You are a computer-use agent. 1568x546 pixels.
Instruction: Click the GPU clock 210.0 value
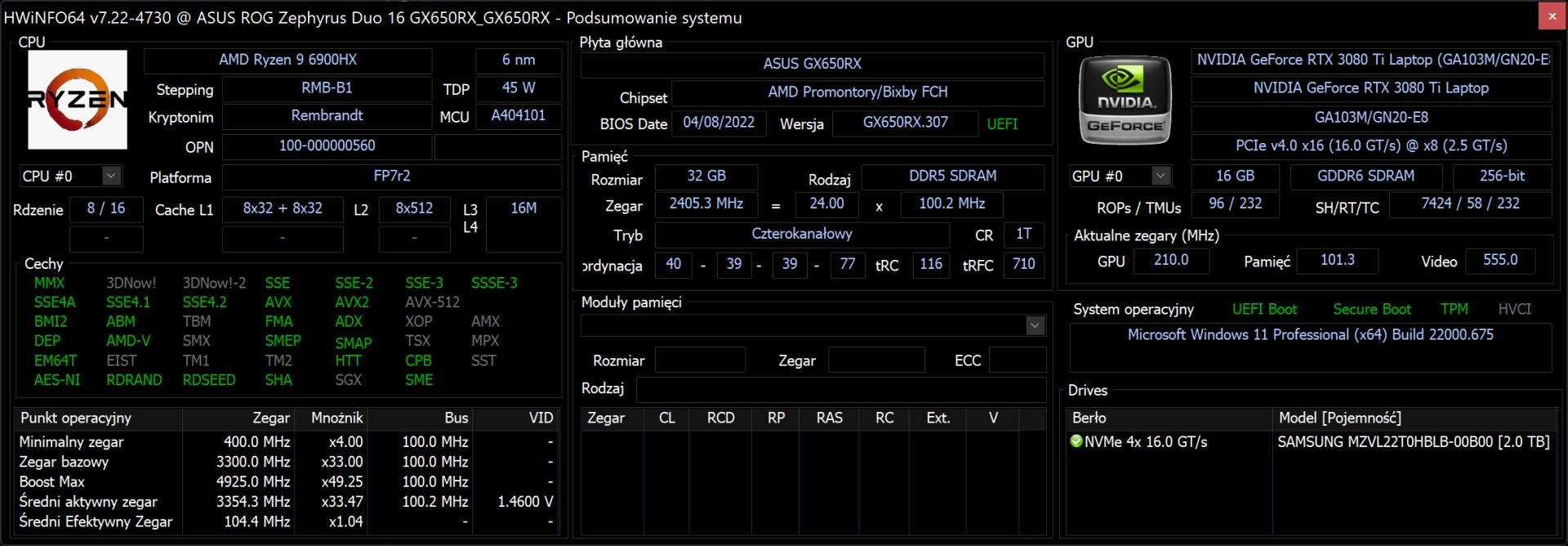1171,260
